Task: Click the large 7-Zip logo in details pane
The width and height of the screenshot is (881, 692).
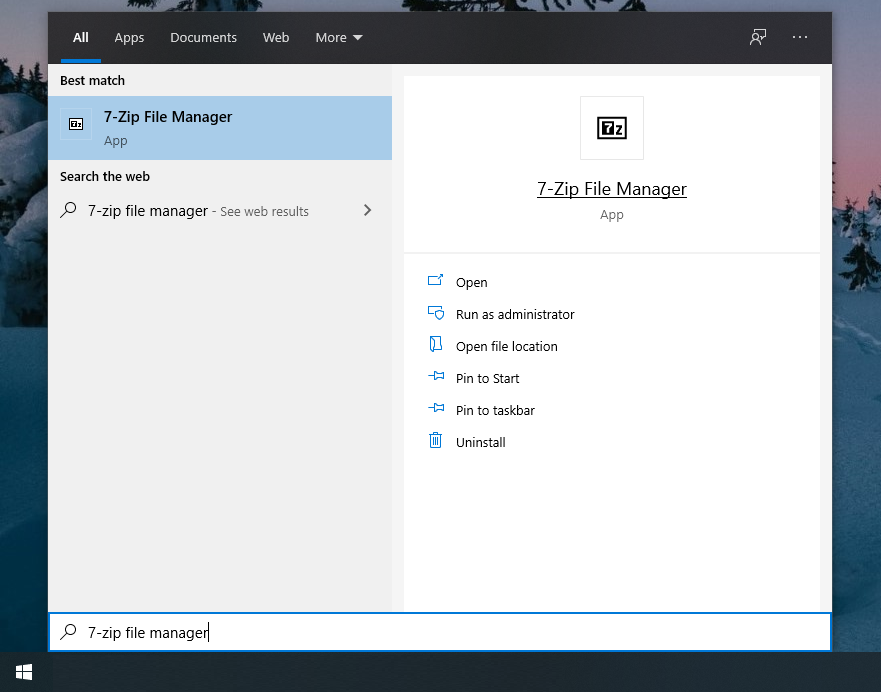Action: pyautogui.click(x=611, y=128)
